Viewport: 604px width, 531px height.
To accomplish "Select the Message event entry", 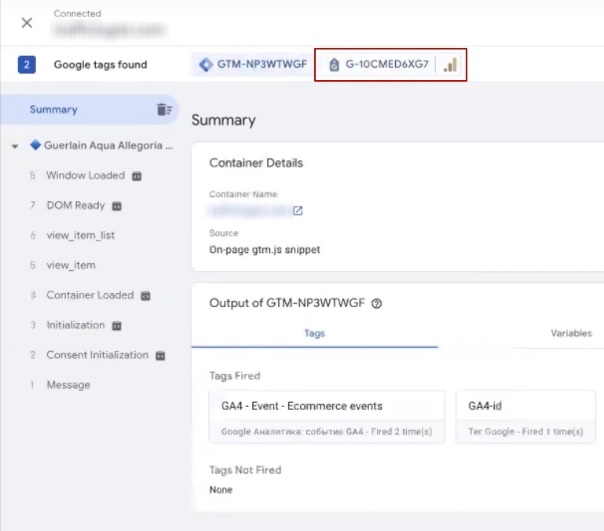I will [68, 385].
